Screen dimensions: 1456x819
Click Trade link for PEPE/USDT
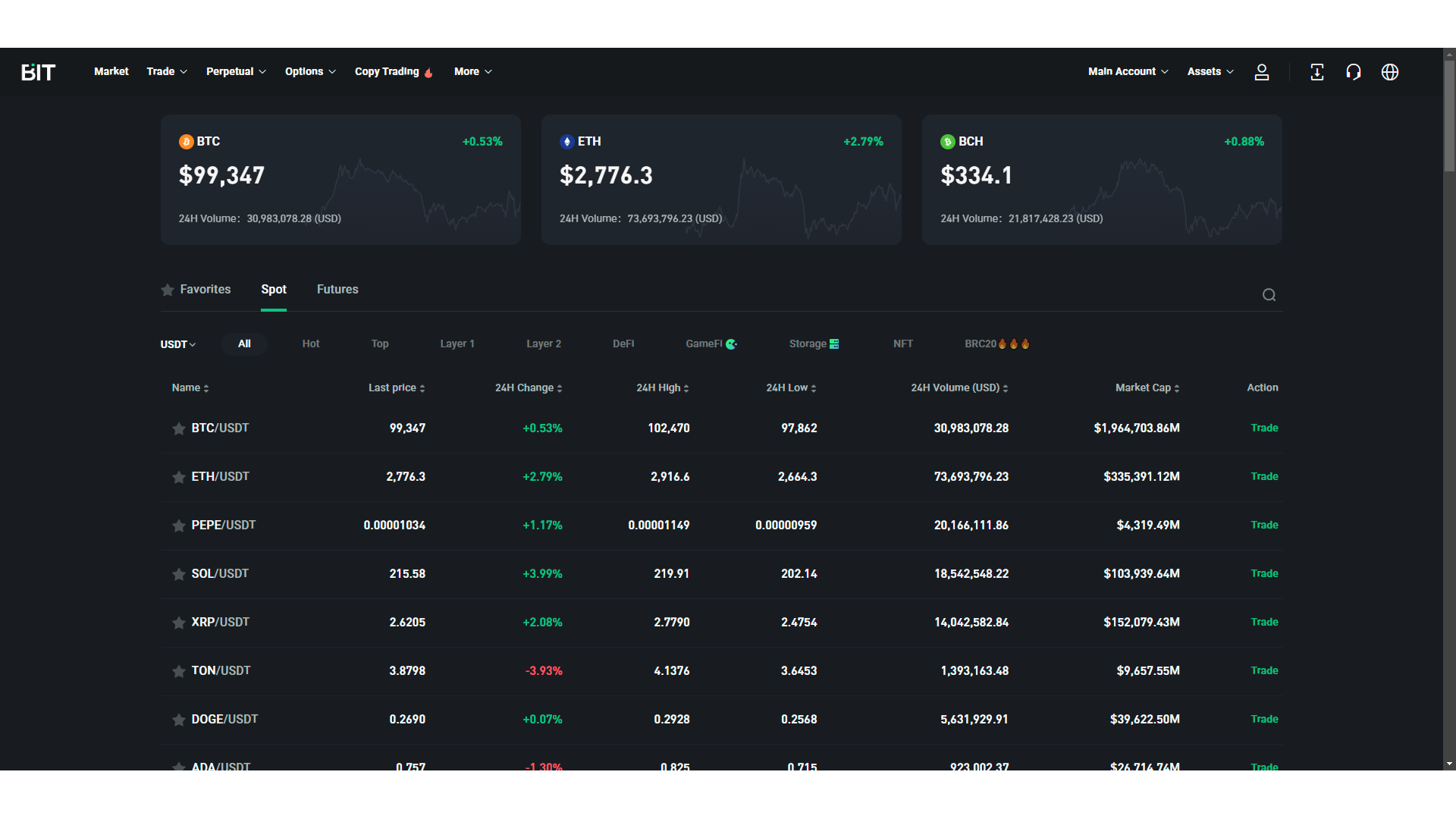pyautogui.click(x=1264, y=526)
